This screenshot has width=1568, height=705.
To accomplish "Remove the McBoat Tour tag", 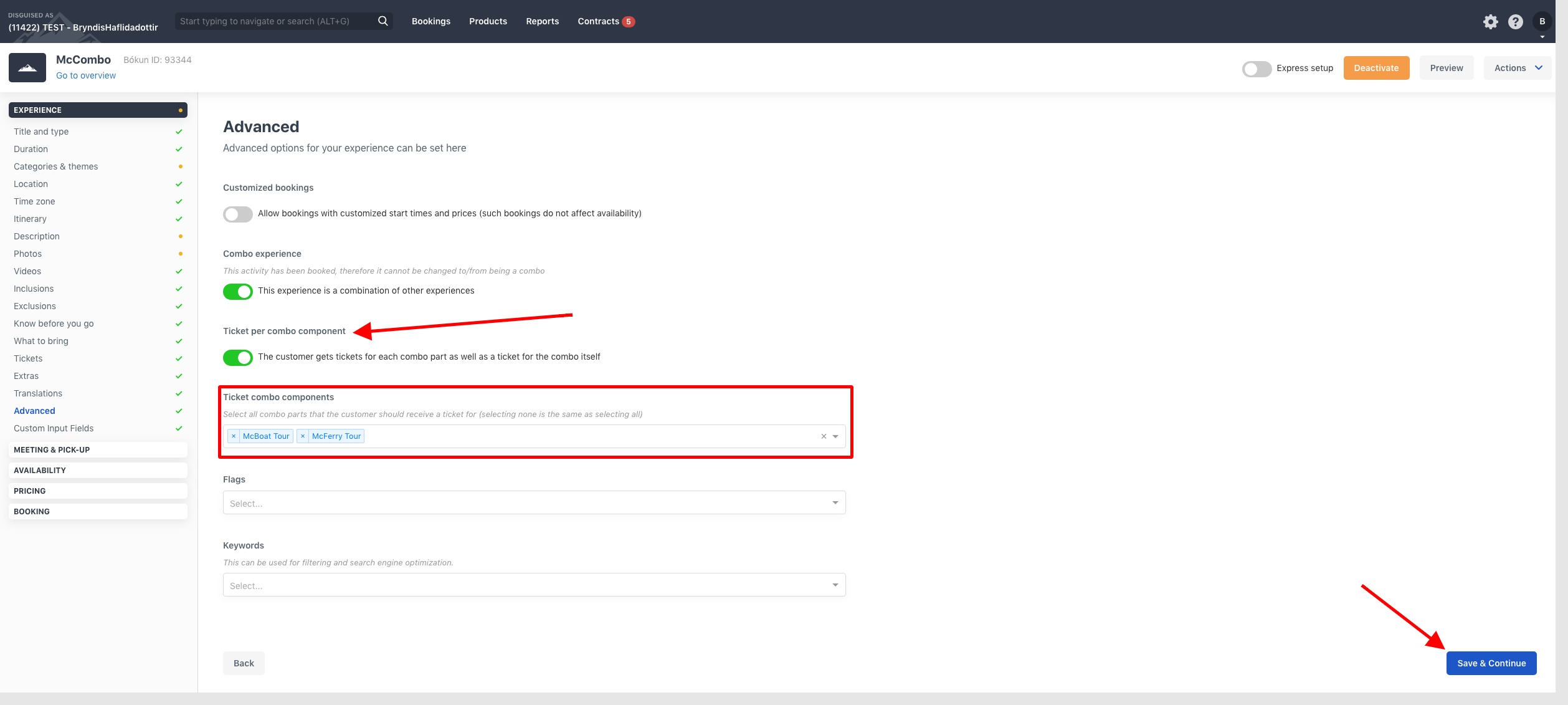I will tap(234, 436).
